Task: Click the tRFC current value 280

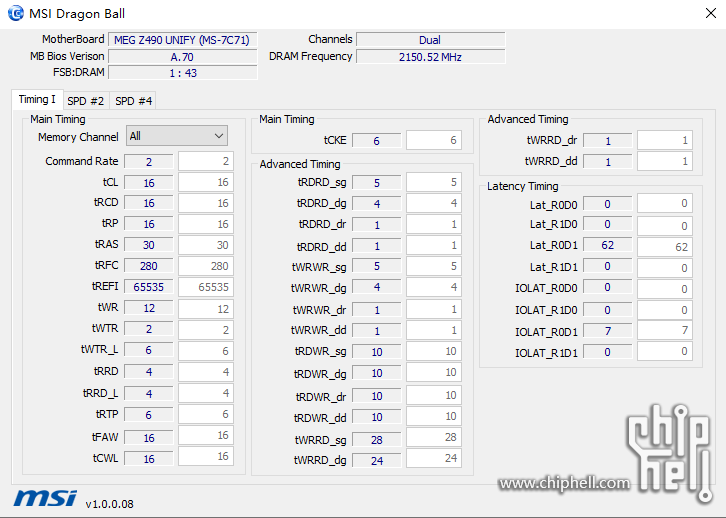Action: 149,266
